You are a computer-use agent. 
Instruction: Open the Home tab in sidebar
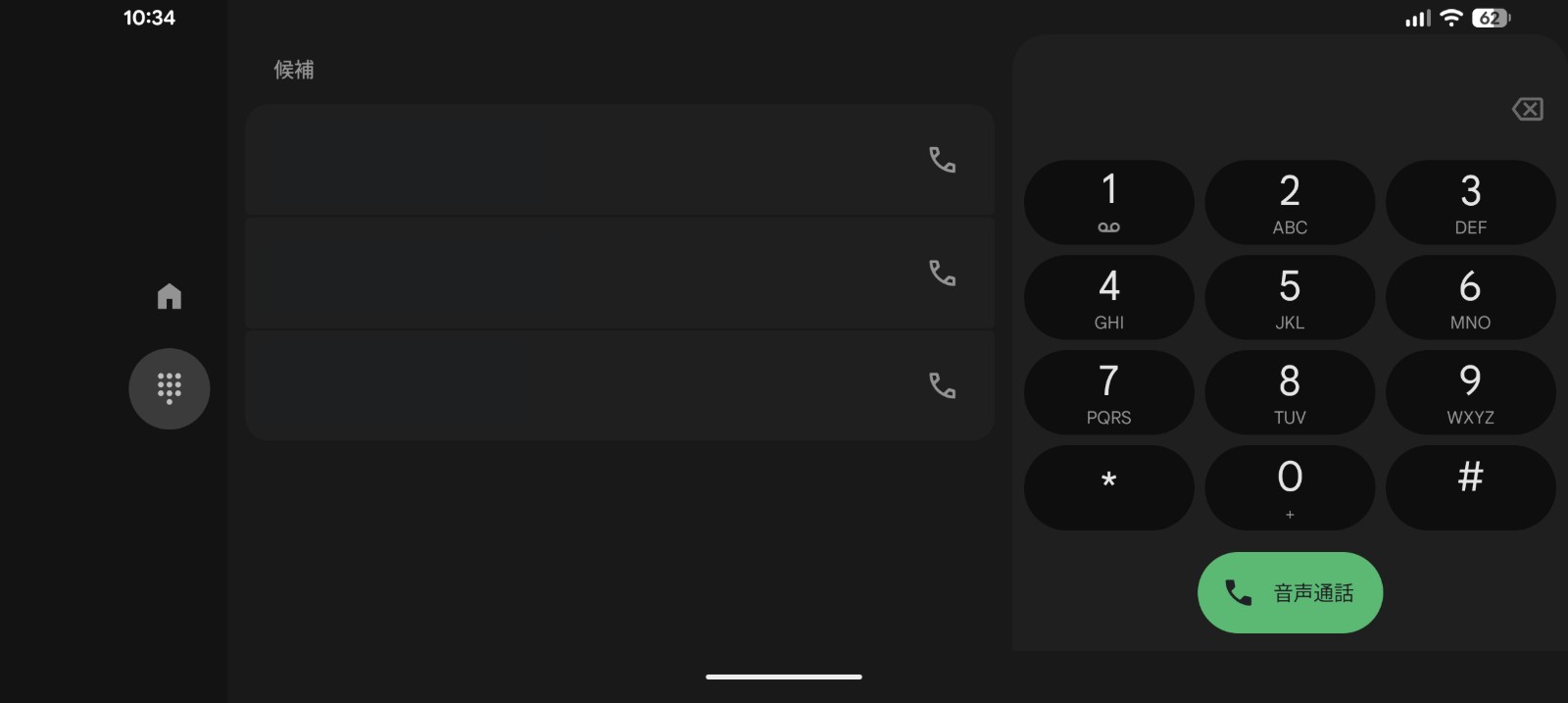[170, 296]
